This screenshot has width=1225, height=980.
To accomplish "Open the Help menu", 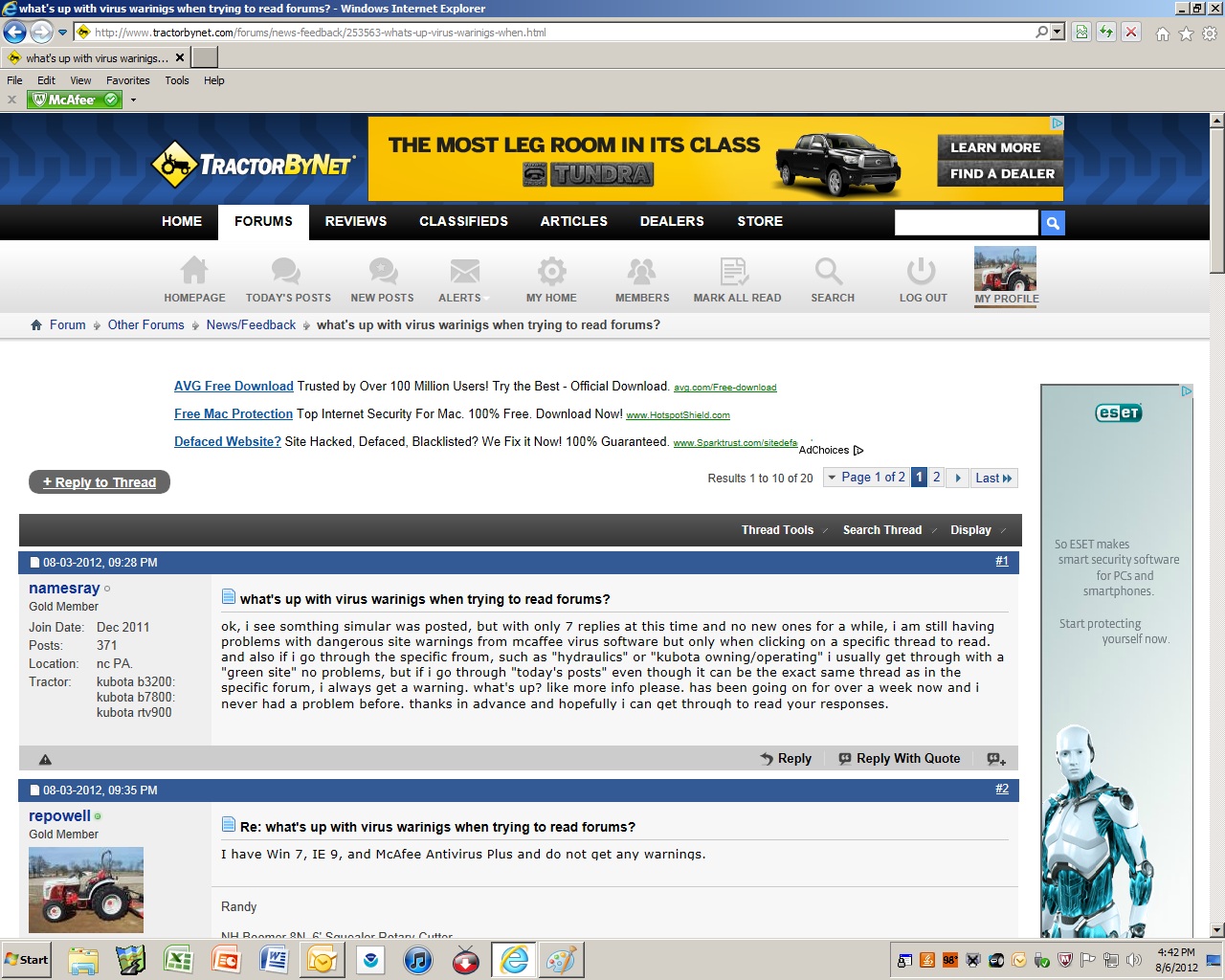I will click(214, 80).
